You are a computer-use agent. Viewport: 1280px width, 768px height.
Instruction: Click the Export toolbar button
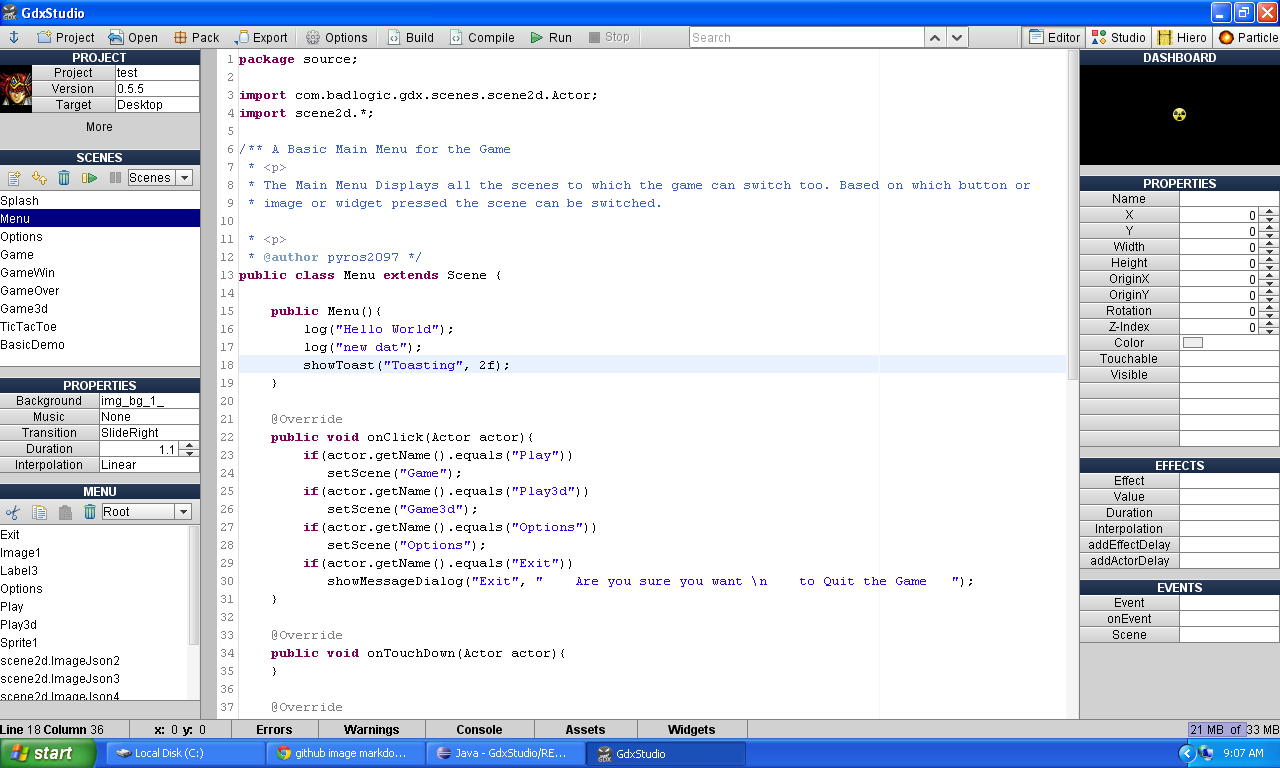262,37
